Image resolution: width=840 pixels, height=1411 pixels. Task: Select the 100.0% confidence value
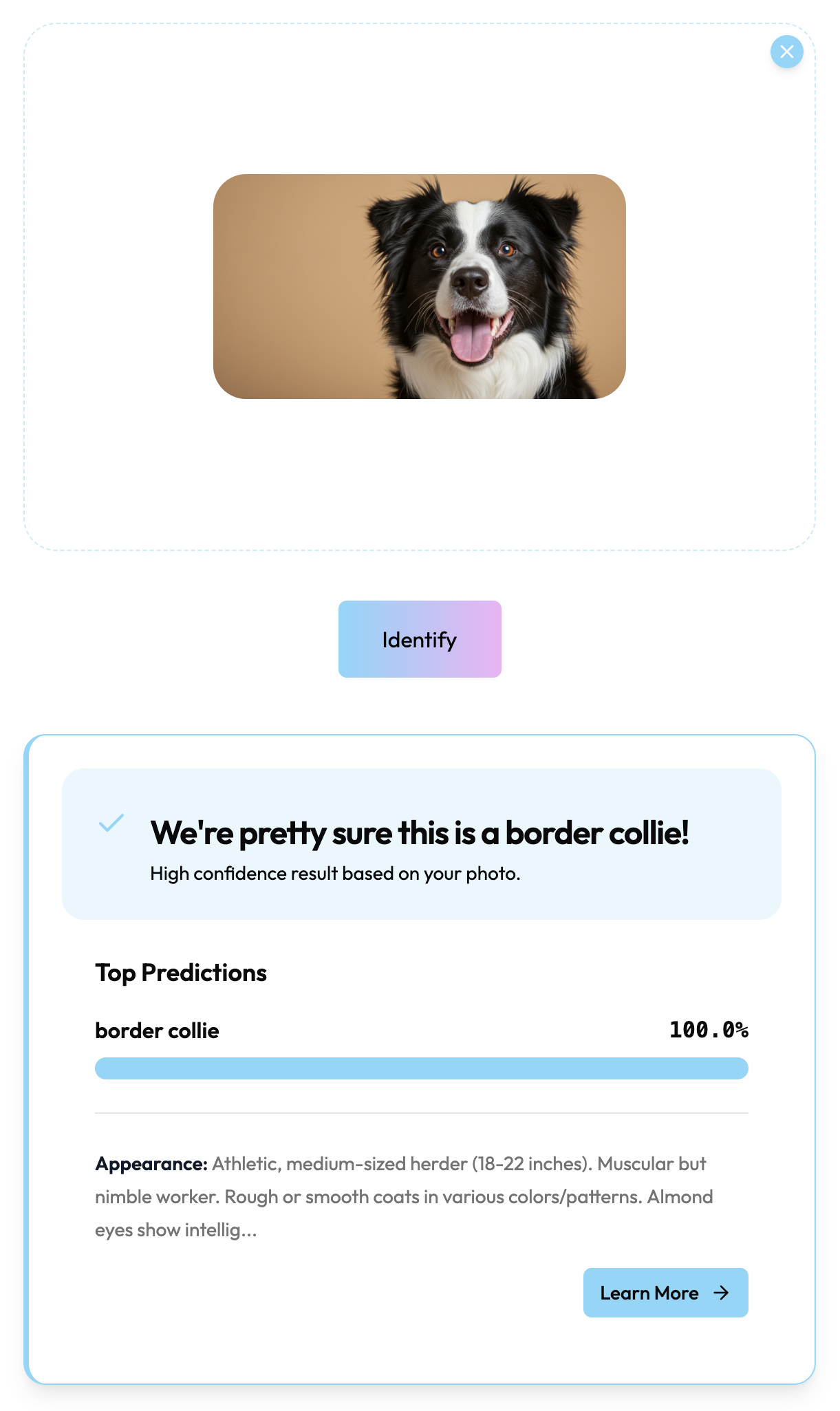coord(709,1030)
